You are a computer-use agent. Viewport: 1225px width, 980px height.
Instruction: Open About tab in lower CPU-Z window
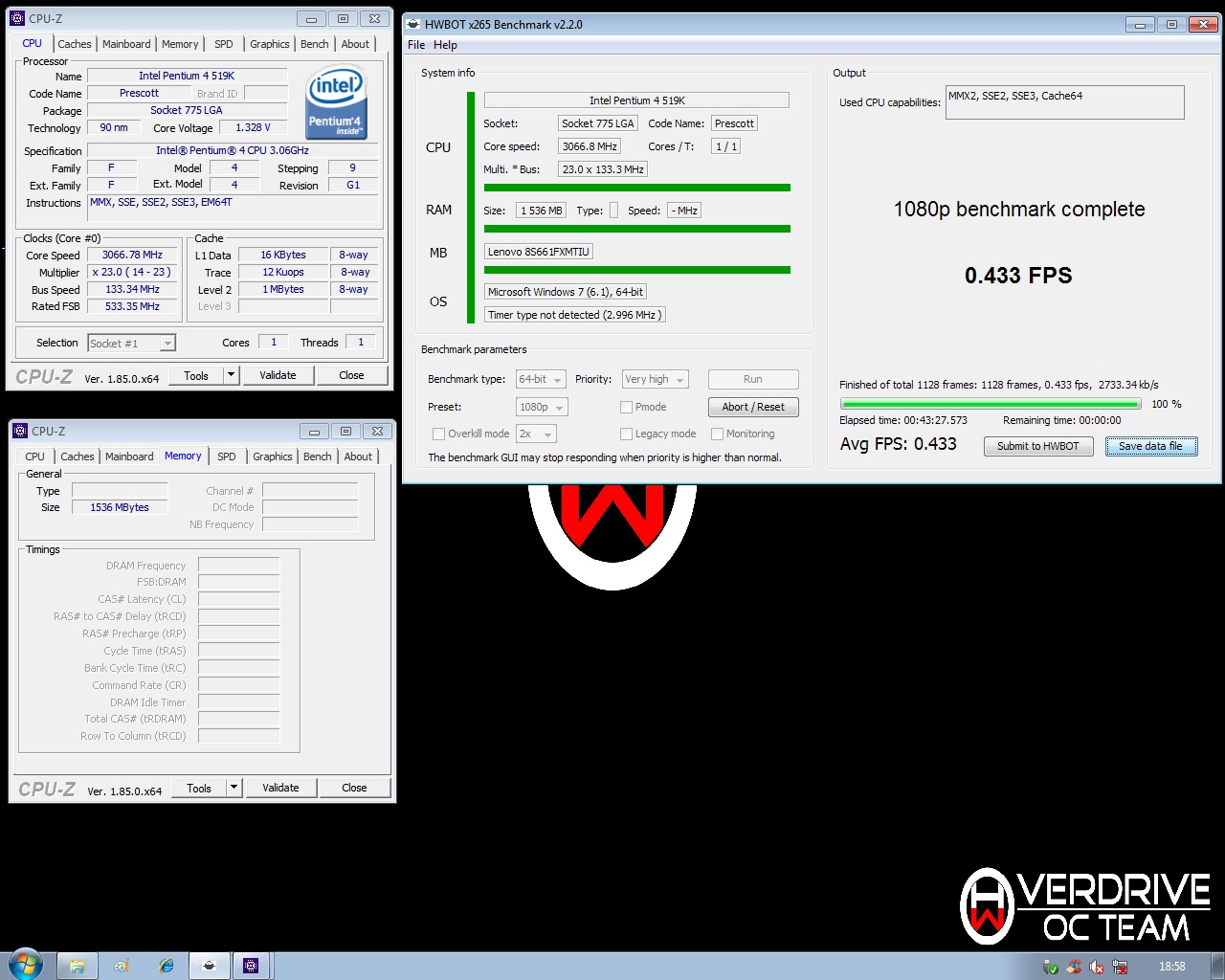pos(358,457)
